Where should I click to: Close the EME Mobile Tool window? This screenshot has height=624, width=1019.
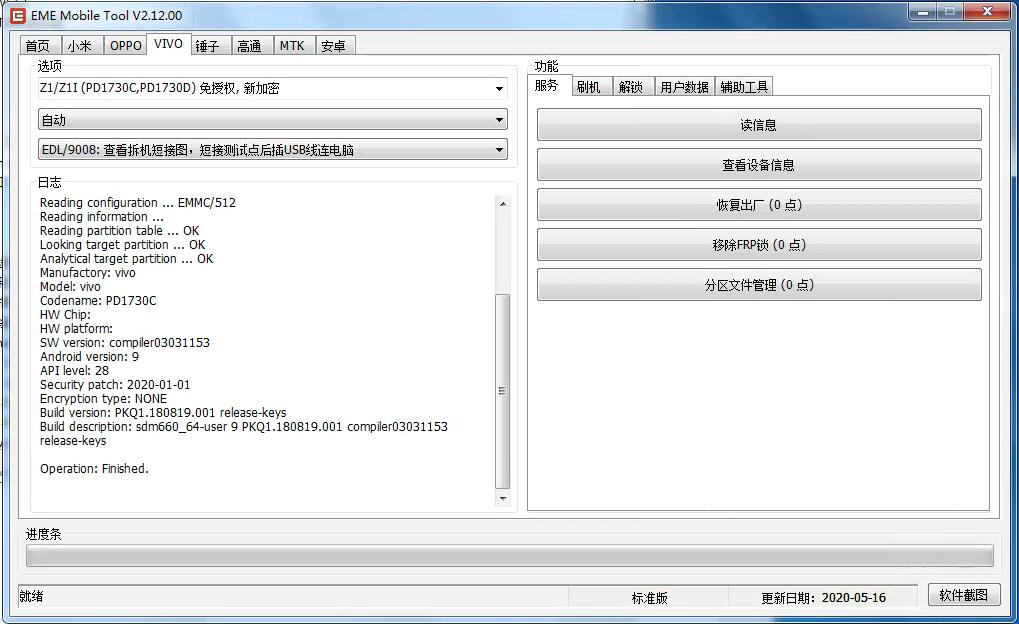(x=988, y=11)
